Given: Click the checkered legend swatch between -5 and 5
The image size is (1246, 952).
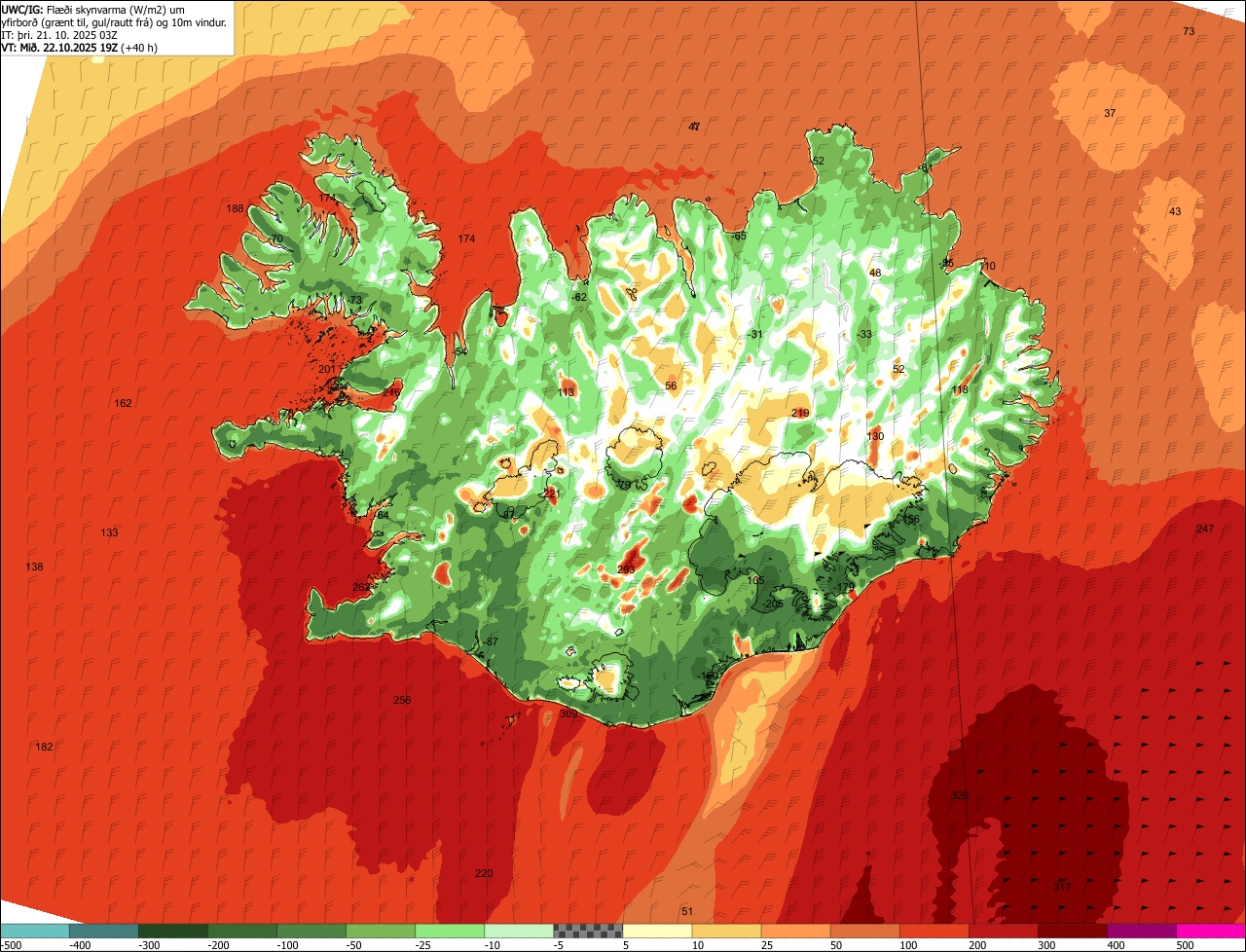Looking at the screenshot, I should [x=588, y=931].
